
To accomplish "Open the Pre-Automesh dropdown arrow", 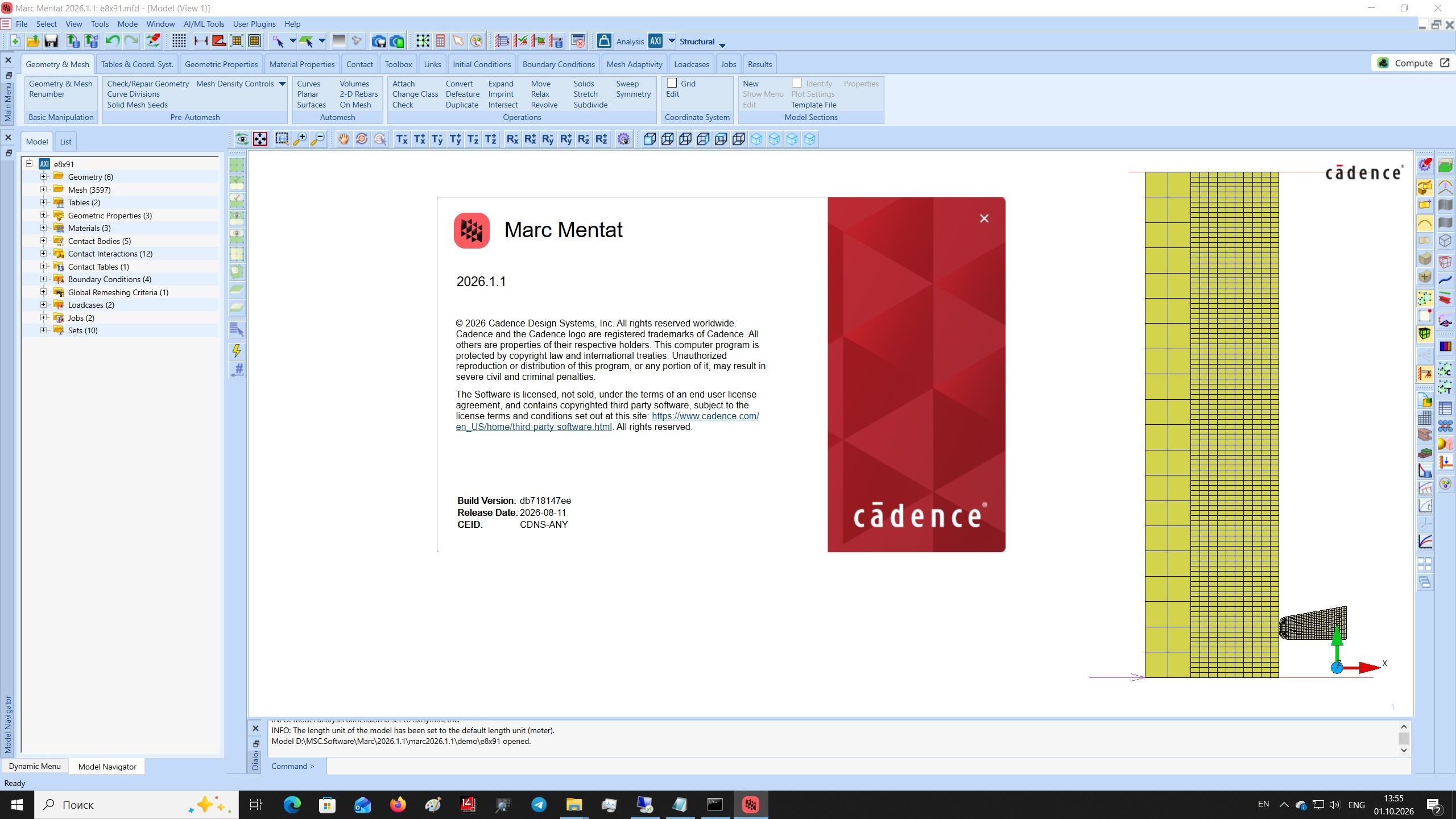I will tap(282, 84).
